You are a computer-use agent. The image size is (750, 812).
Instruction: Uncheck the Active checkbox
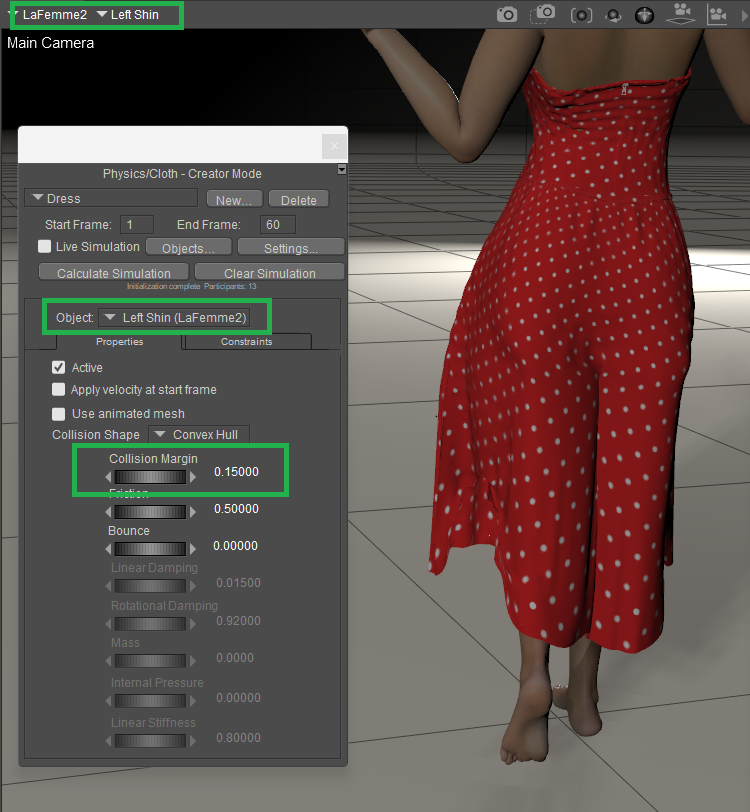pyautogui.click(x=59, y=368)
